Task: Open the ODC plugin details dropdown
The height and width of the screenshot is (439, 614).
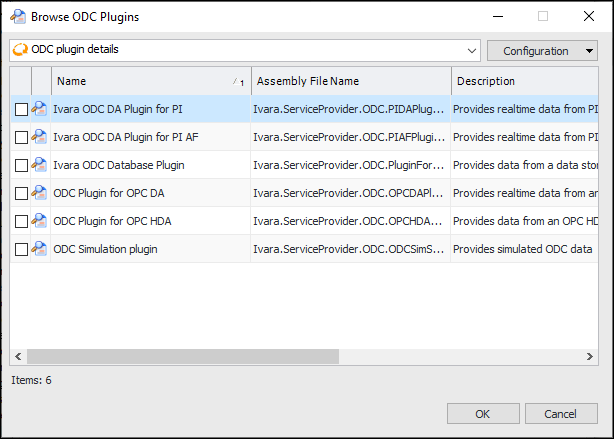Action: [x=472, y=50]
